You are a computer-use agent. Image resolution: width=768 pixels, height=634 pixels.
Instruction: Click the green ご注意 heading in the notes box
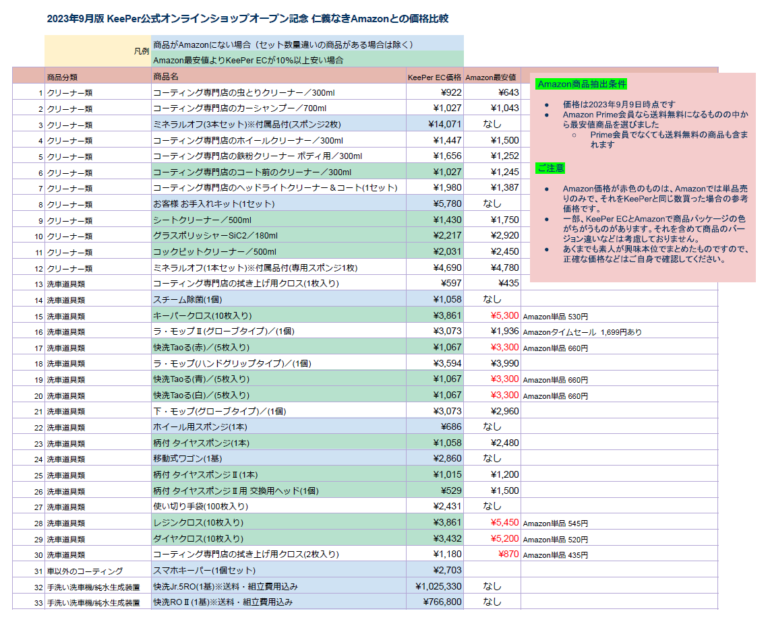tap(550, 167)
